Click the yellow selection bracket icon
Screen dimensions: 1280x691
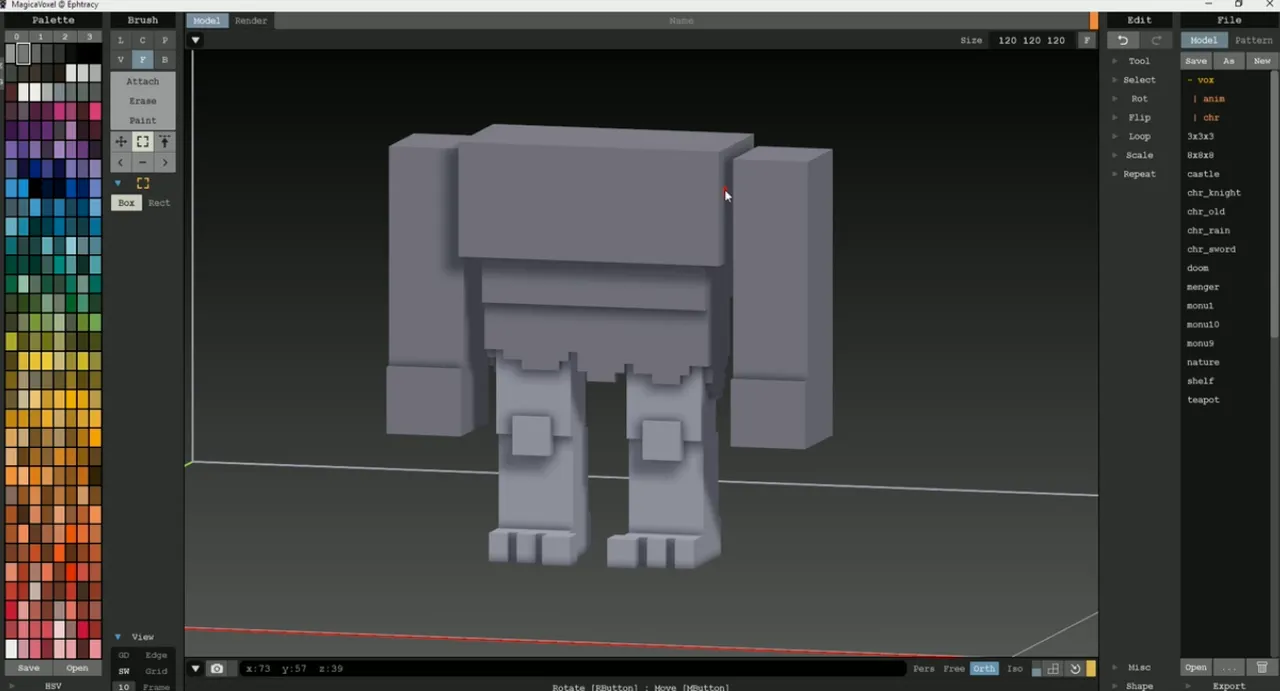pos(143,183)
